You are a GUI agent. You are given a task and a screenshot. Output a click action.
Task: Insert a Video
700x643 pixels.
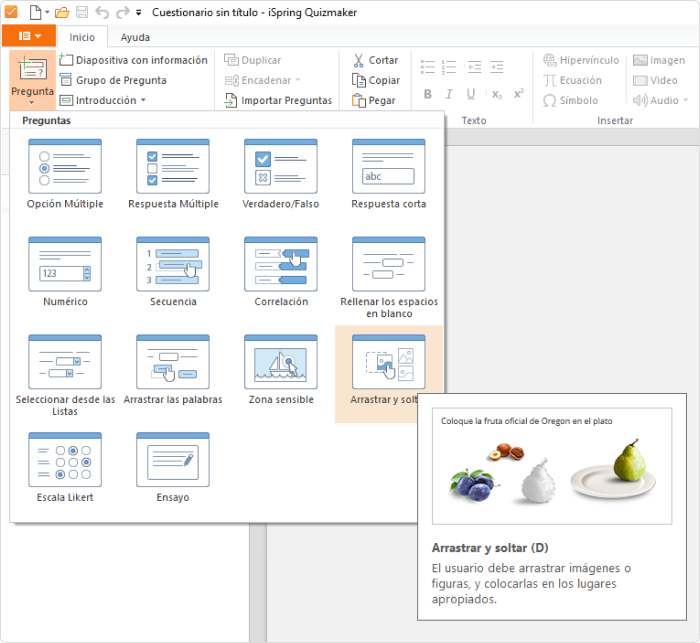(x=655, y=80)
